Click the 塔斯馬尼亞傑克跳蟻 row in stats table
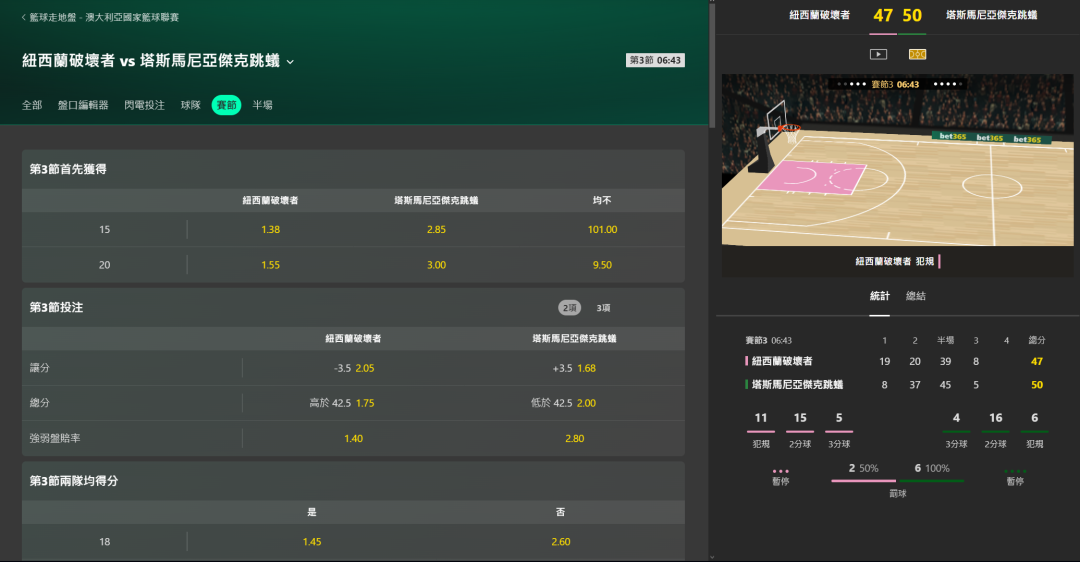This screenshot has height=562, width=1080. [x=895, y=385]
